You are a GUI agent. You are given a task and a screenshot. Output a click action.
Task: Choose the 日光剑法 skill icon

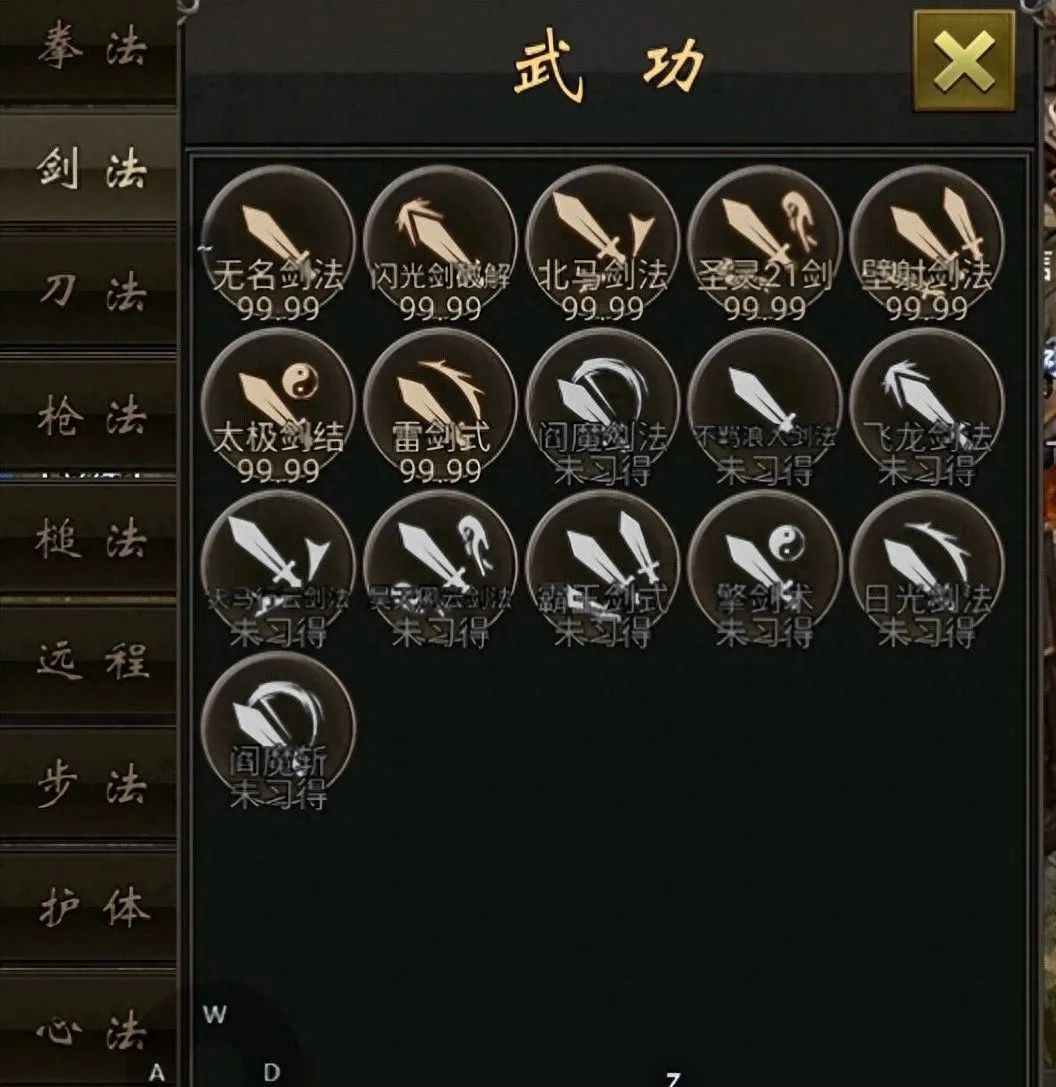click(926, 568)
